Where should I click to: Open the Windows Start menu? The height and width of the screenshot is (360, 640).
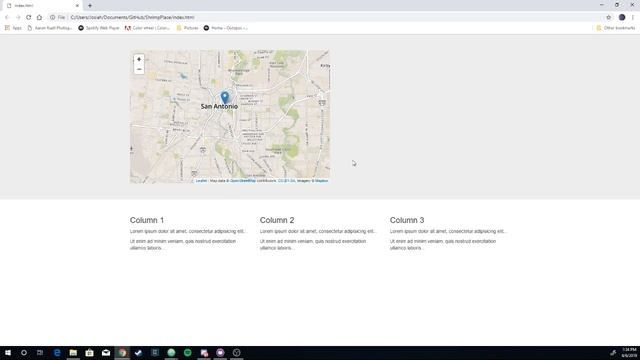coord(7,353)
